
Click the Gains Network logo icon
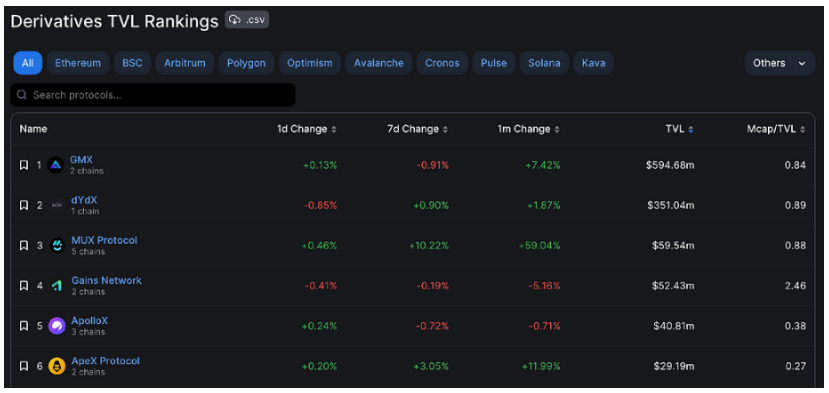pyautogui.click(x=57, y=286)
